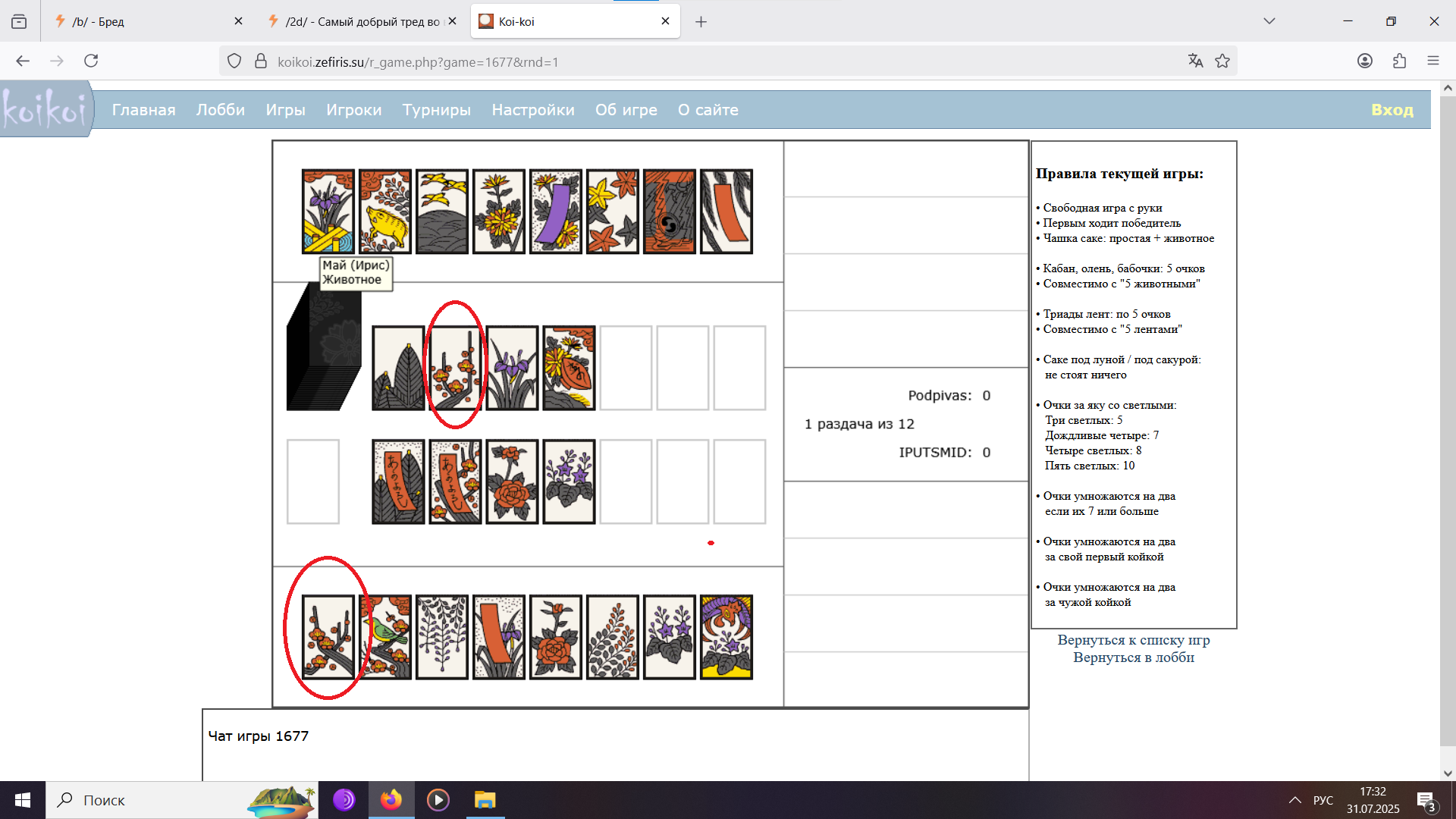The width and height of the screenshot is (1456, 819).
Task: Follow the Вернуться к списку игр link
Action: 1133,640
